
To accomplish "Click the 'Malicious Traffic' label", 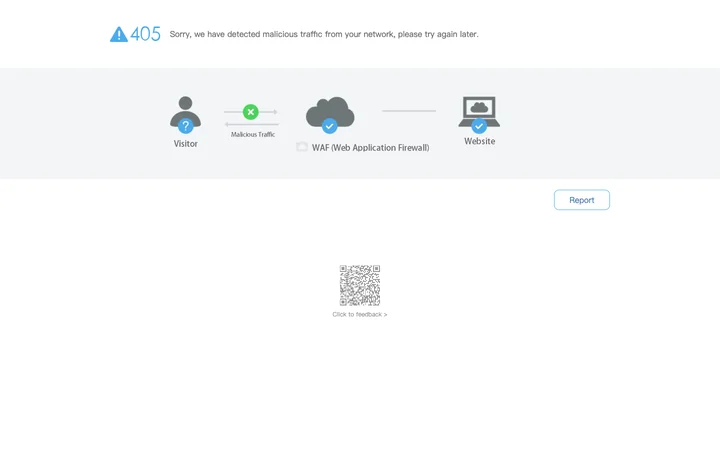I will pyautogui.click(x=253, y=135).
